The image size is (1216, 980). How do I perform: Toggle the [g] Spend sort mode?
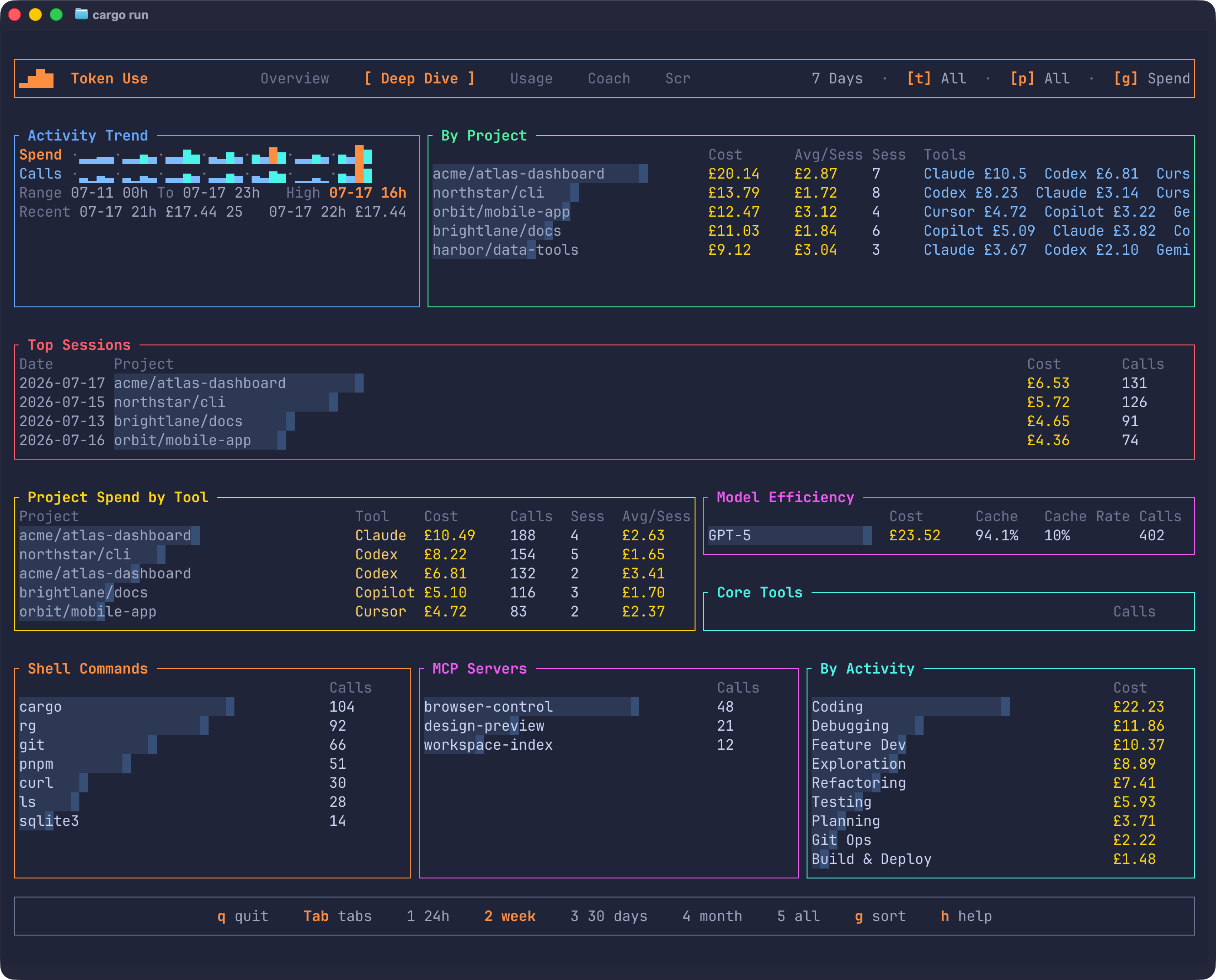click(1152, 78)
